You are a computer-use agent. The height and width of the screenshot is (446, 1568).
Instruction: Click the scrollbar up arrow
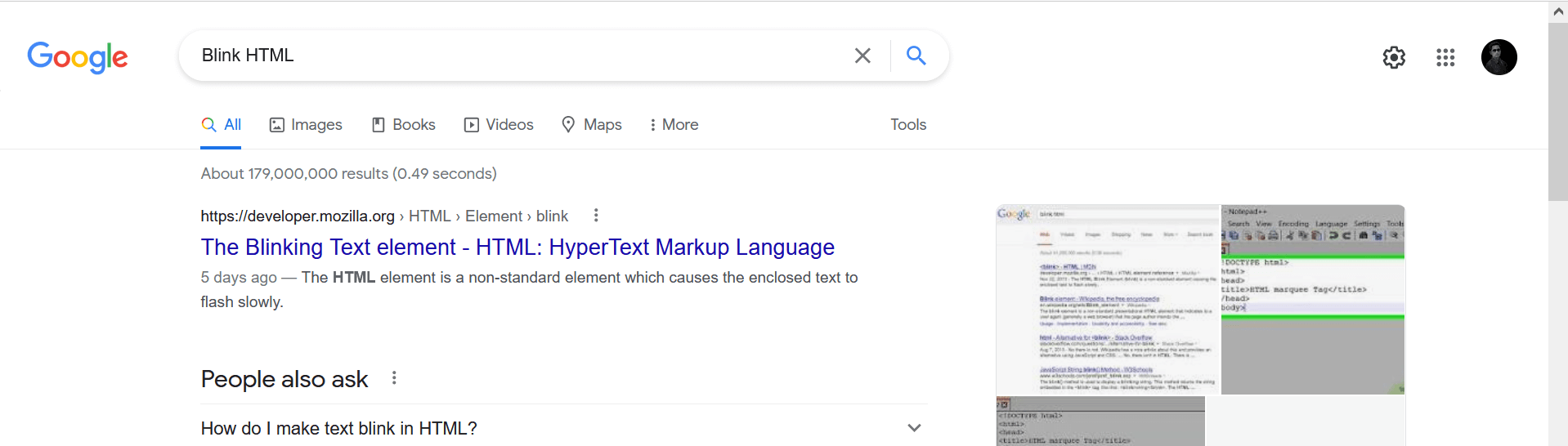click(x=1558, y=11)
